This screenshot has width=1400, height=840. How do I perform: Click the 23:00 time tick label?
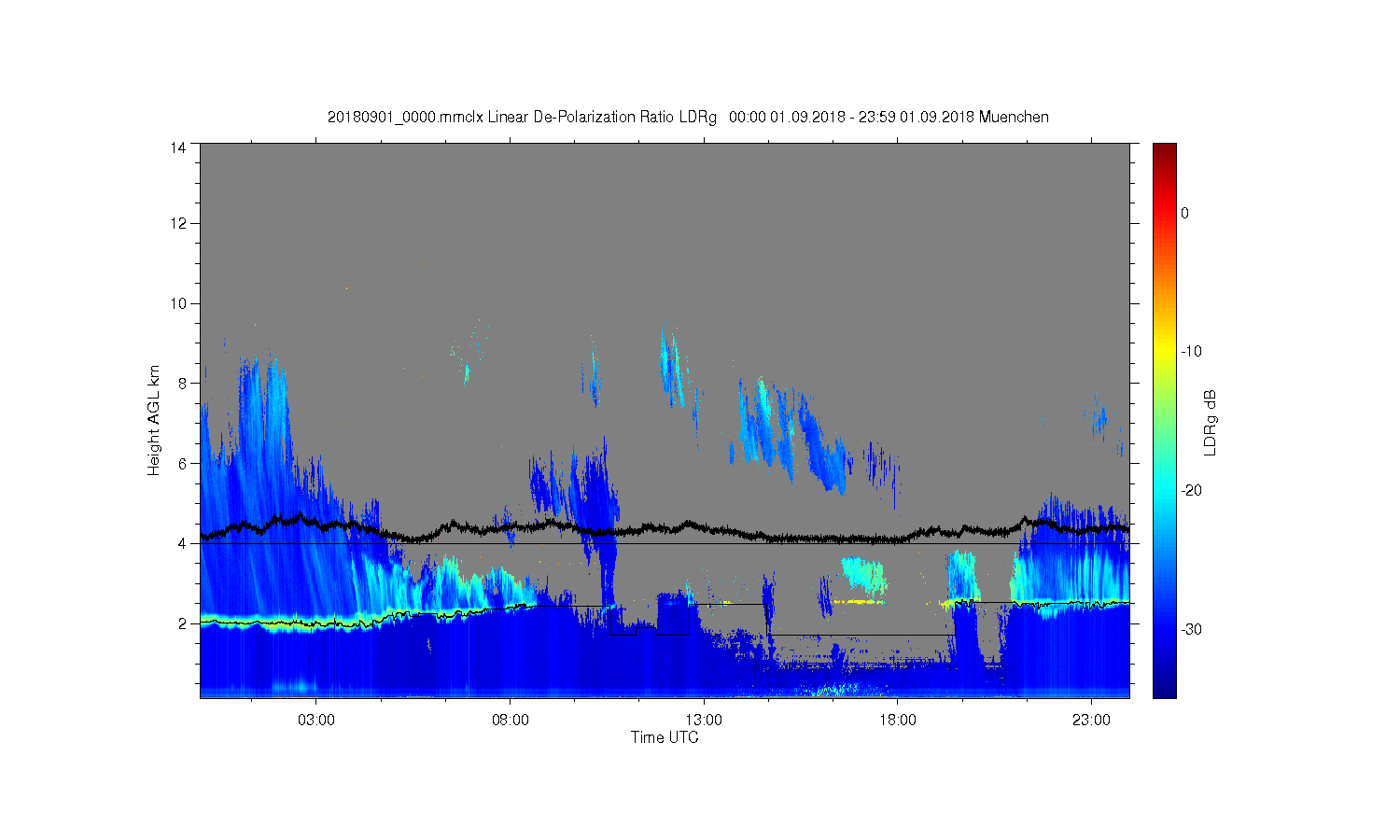pyautogui.click(x=1091, y=721)
